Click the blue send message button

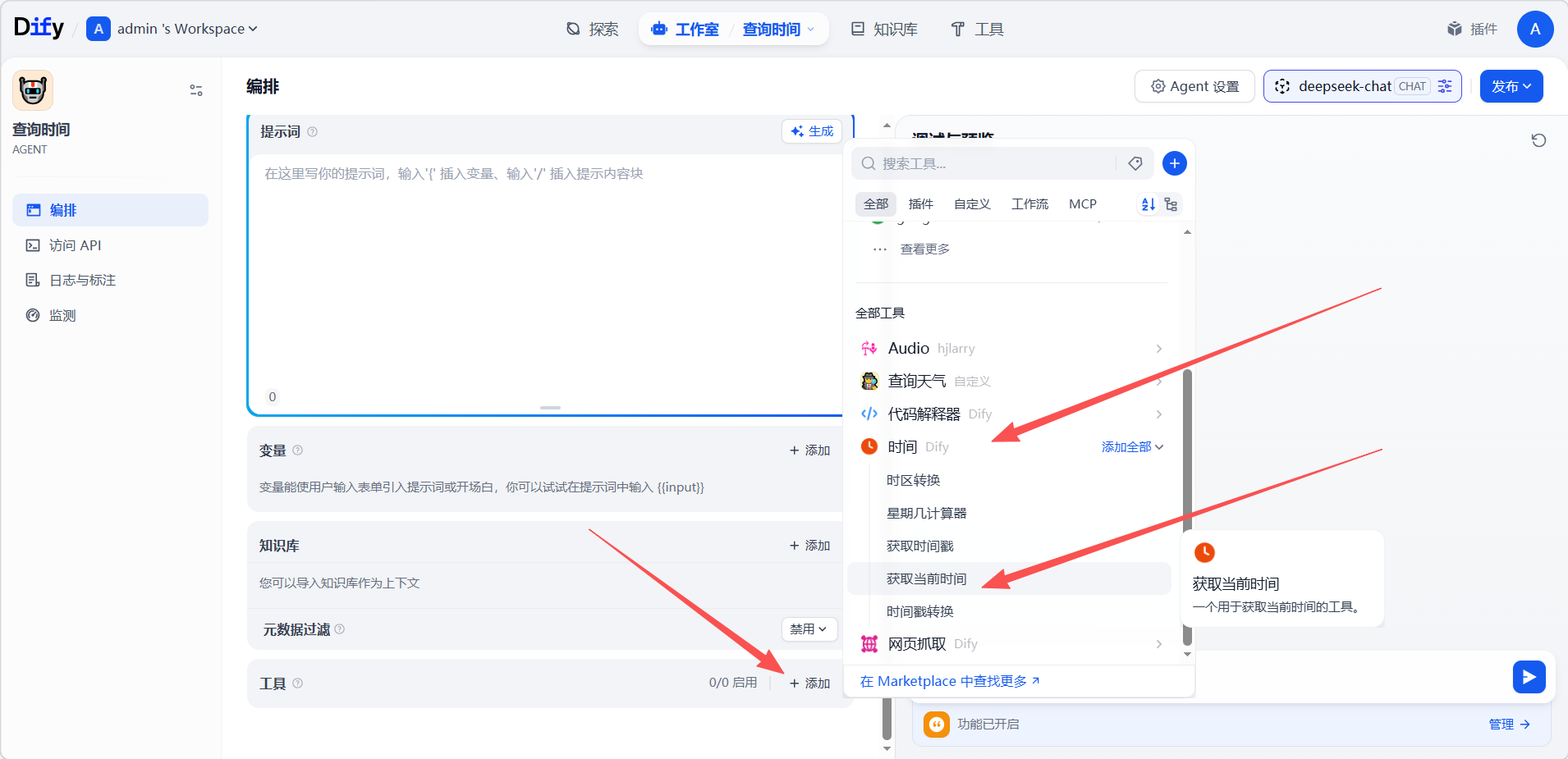click(1529, 677)
